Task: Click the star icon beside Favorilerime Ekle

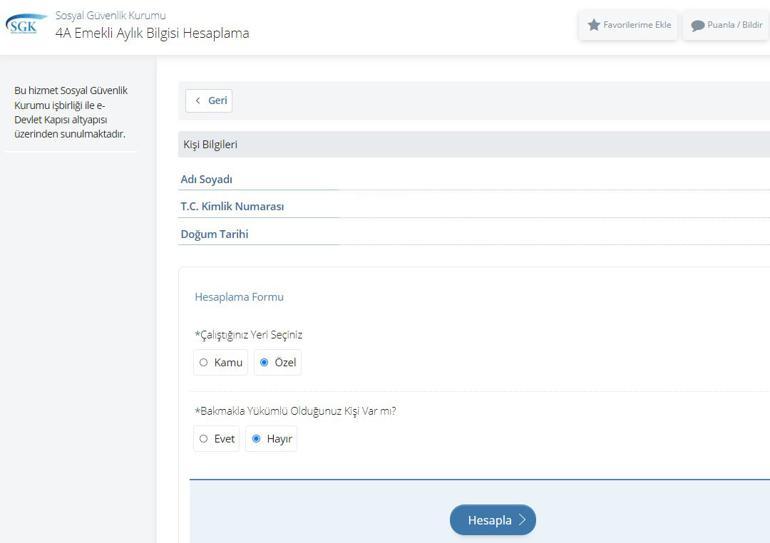Action: (x=594, y=25)
